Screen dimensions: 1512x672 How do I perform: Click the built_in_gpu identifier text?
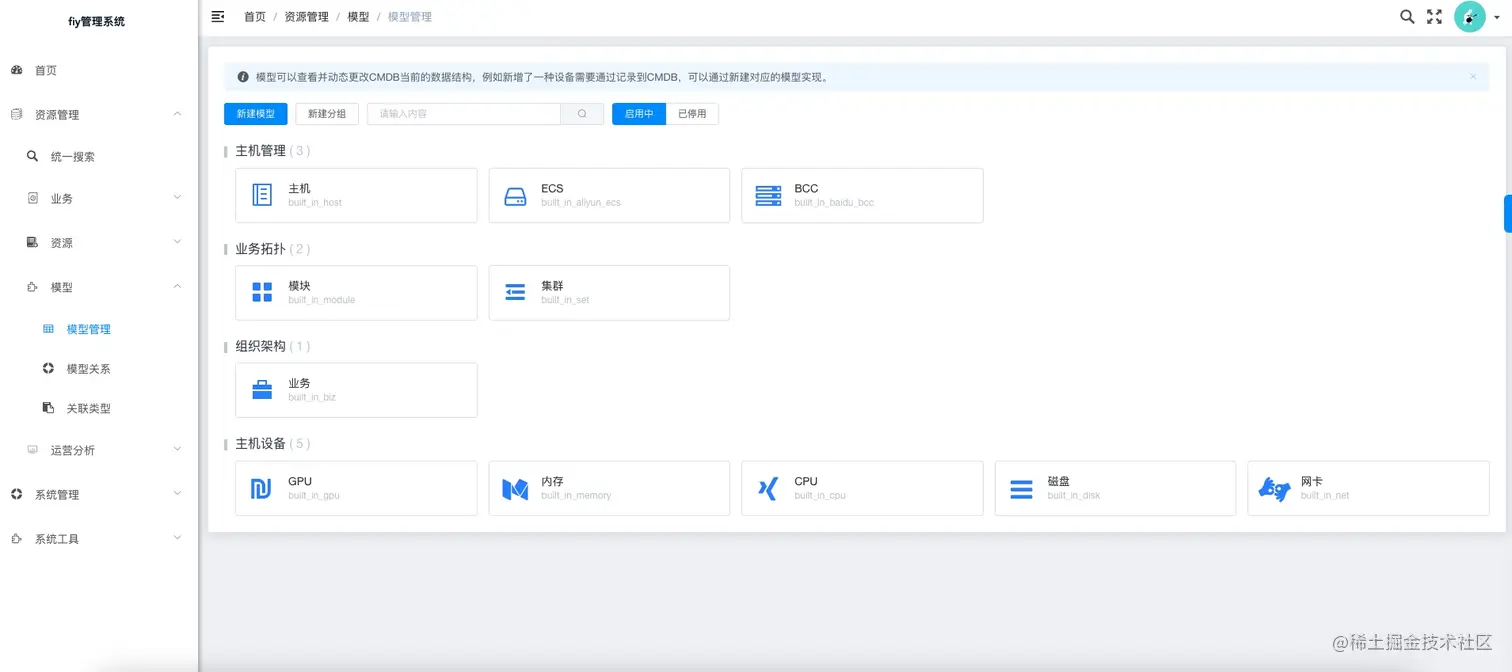(314, 496)
